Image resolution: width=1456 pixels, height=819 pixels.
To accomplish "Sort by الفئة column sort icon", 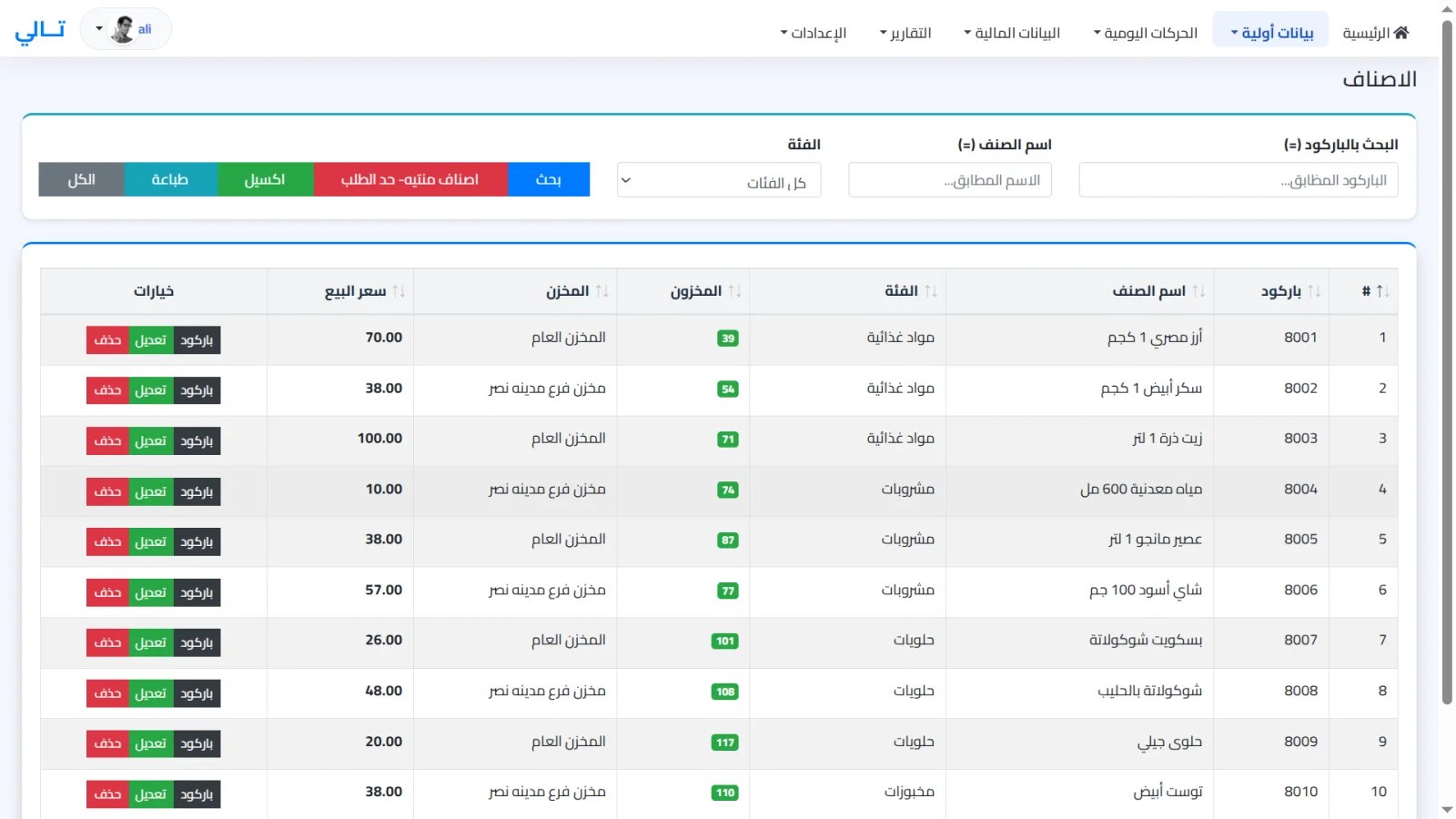I will (x=931, y=291).
